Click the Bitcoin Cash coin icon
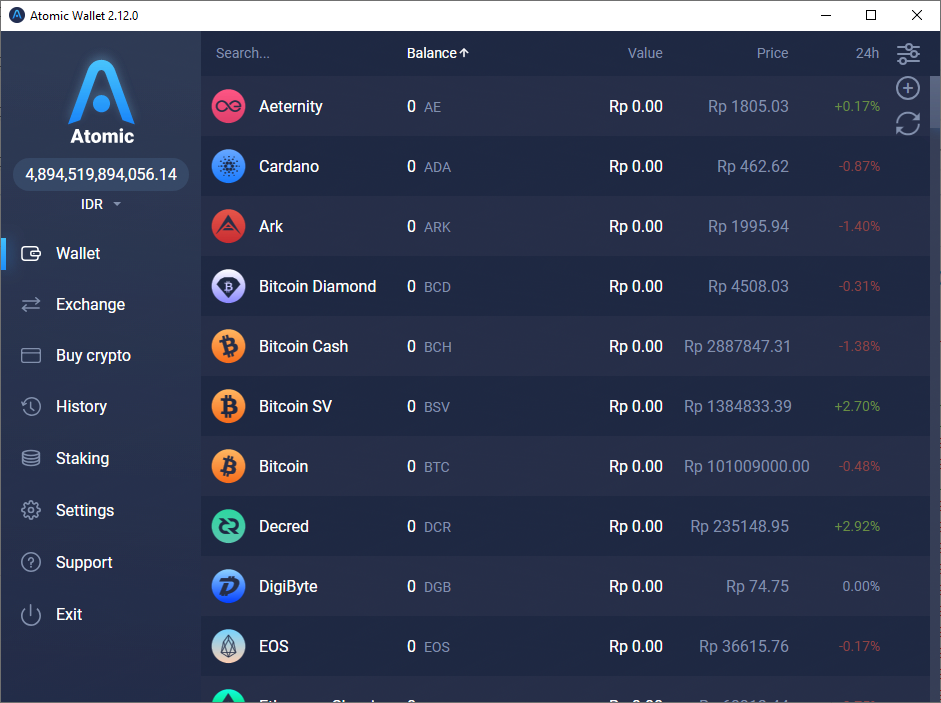This screenshot has height=703, width=941. (229, 346)
